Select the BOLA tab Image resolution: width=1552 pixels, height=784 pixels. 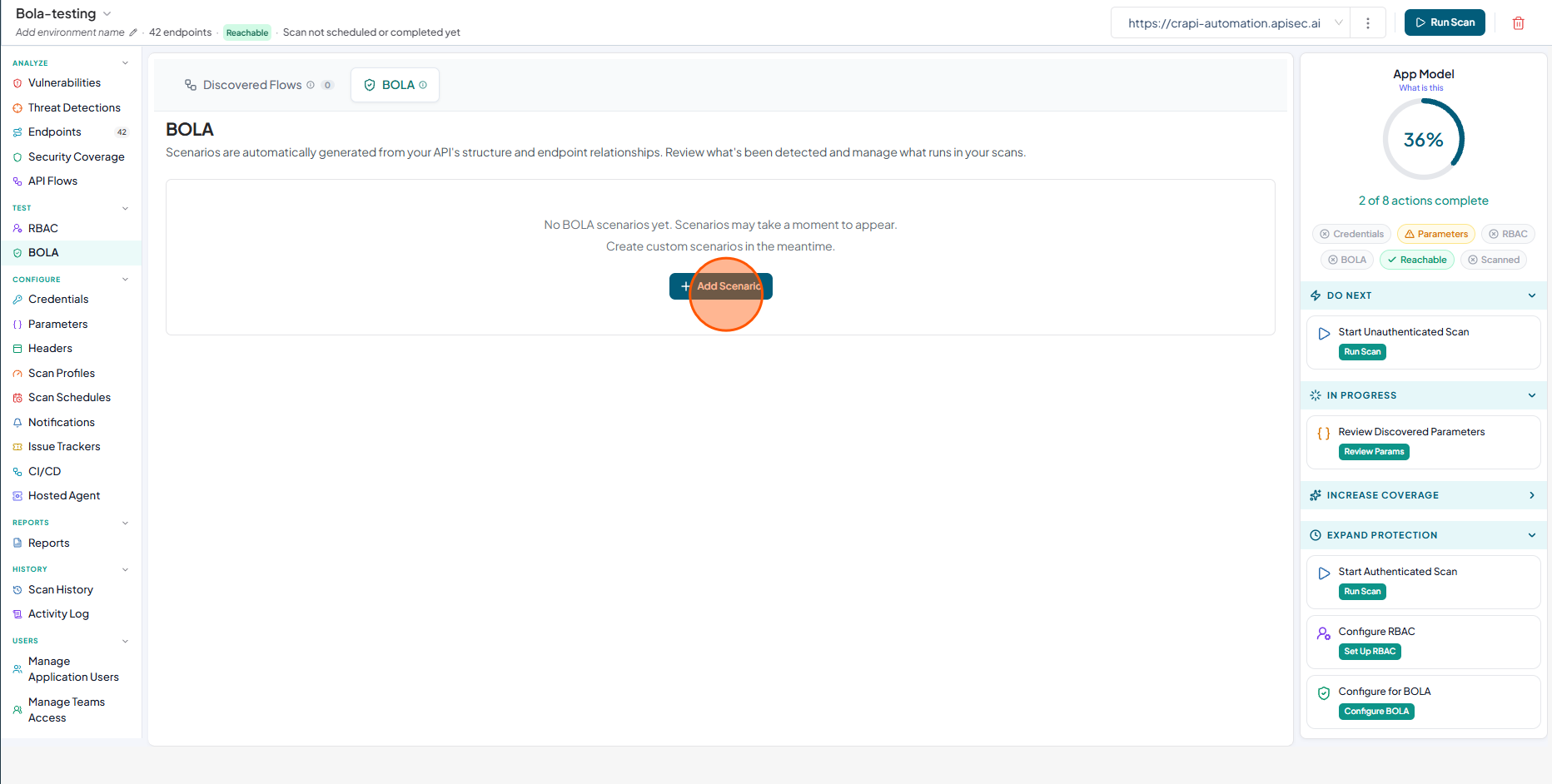click(x=395, y=85)
